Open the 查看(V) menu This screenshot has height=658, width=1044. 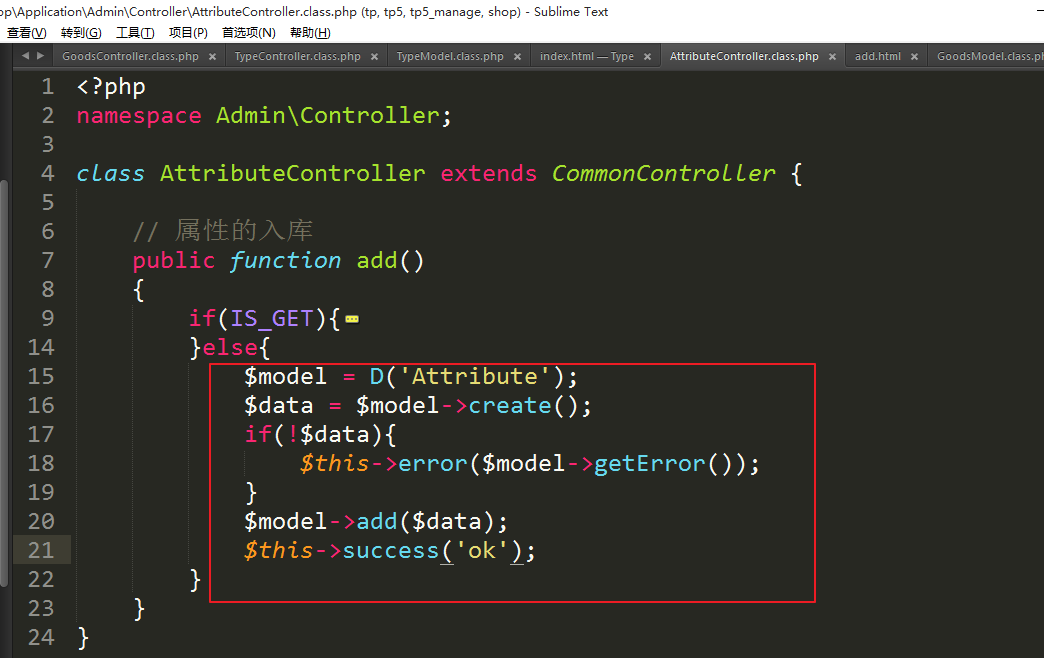[x=26, y=32]
